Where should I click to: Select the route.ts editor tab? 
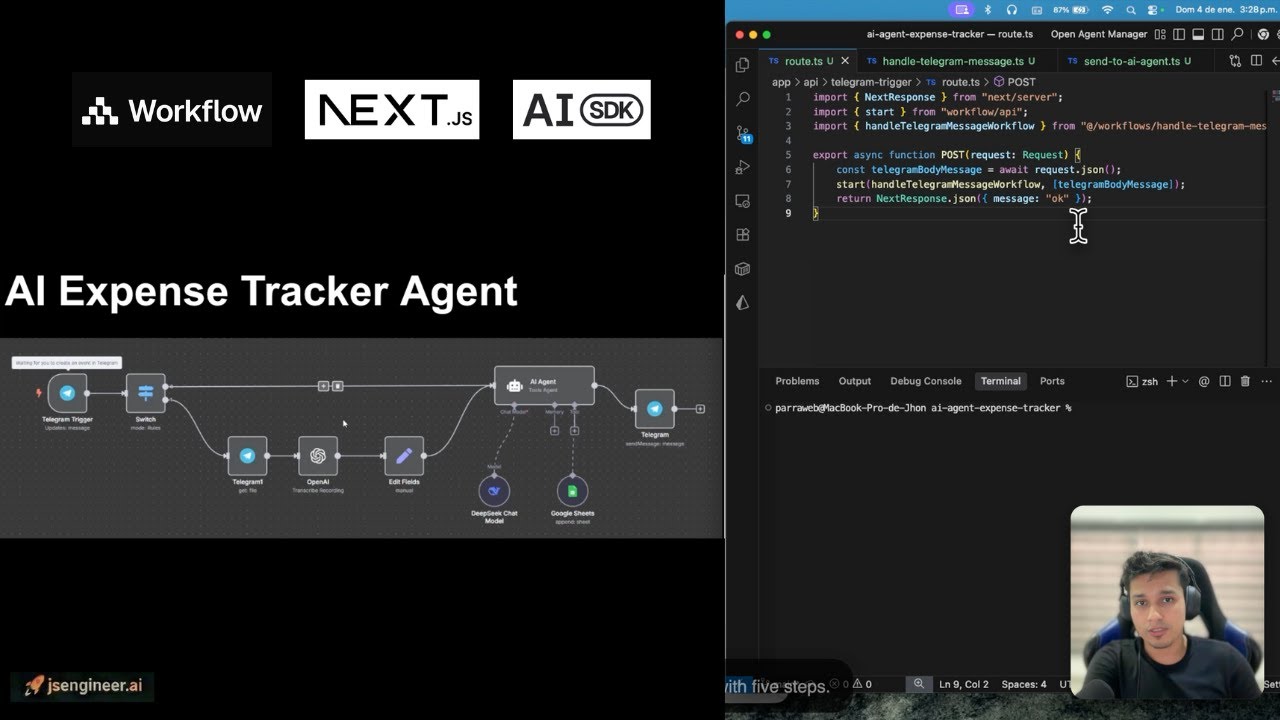(807, 61)
